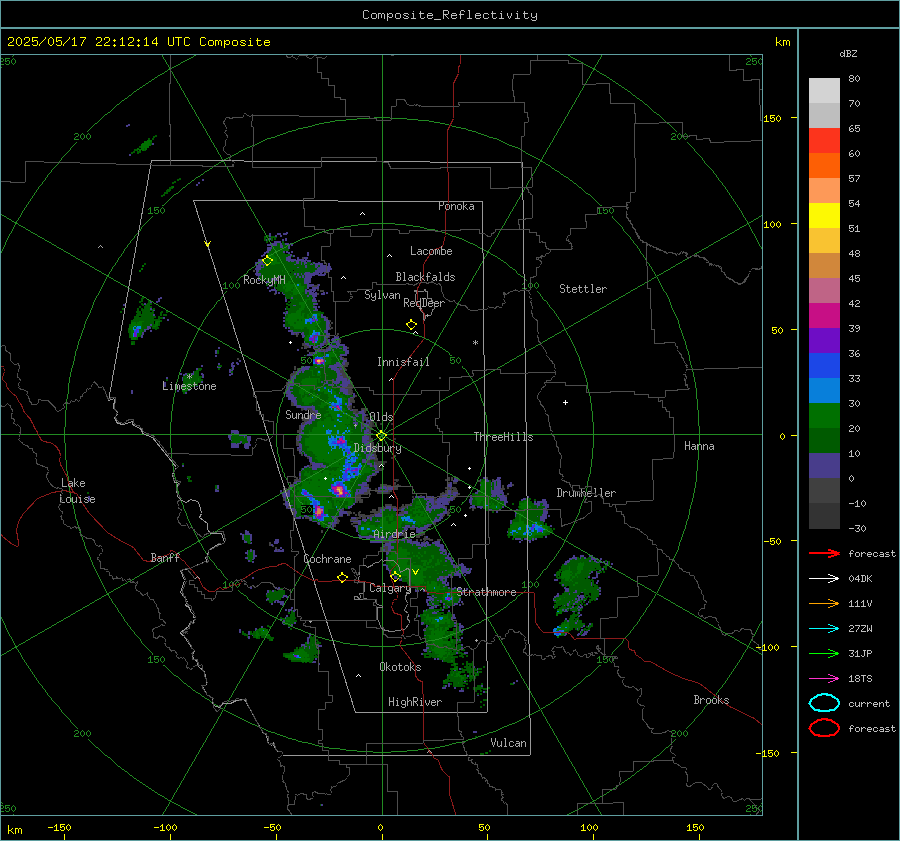The height and width of the screenshot is (841, 900).
Task: Click the yellow radar-center diamond near Olds
Action: pos(382,436)
